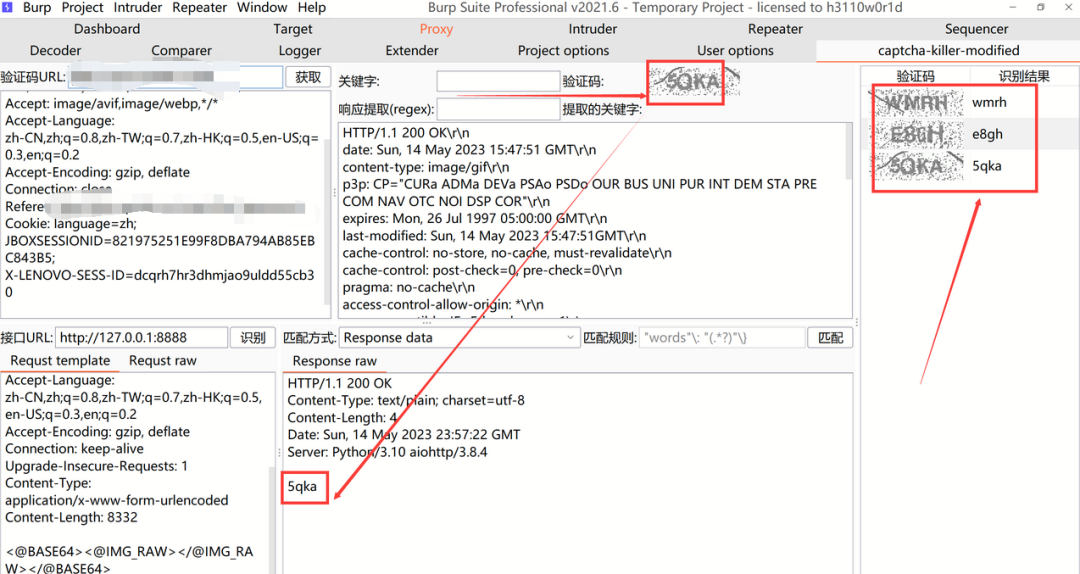Switch to the User options tab
Screen dimensions: 1080x574
point(735,50)
